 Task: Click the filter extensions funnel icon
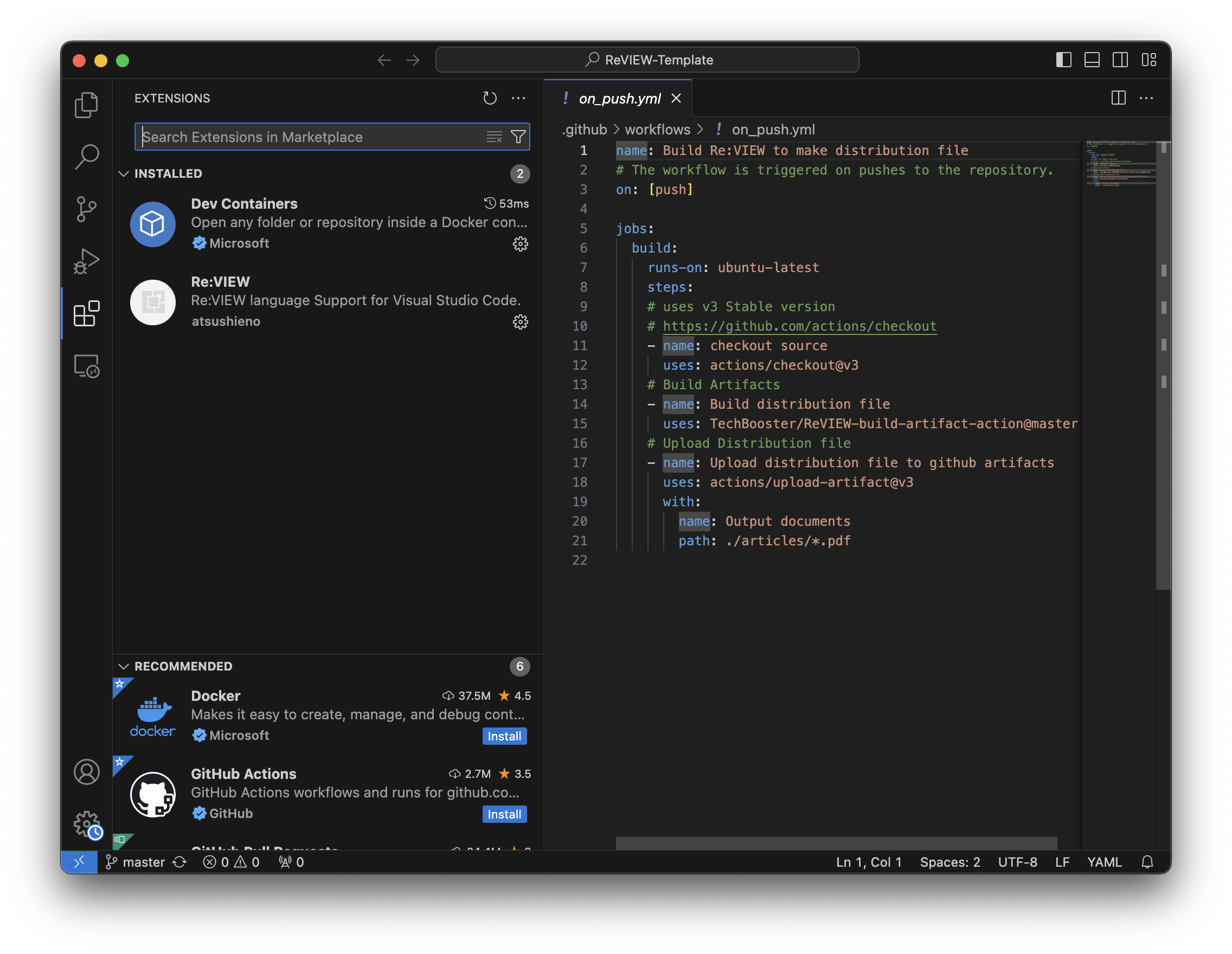coord(518,137)
